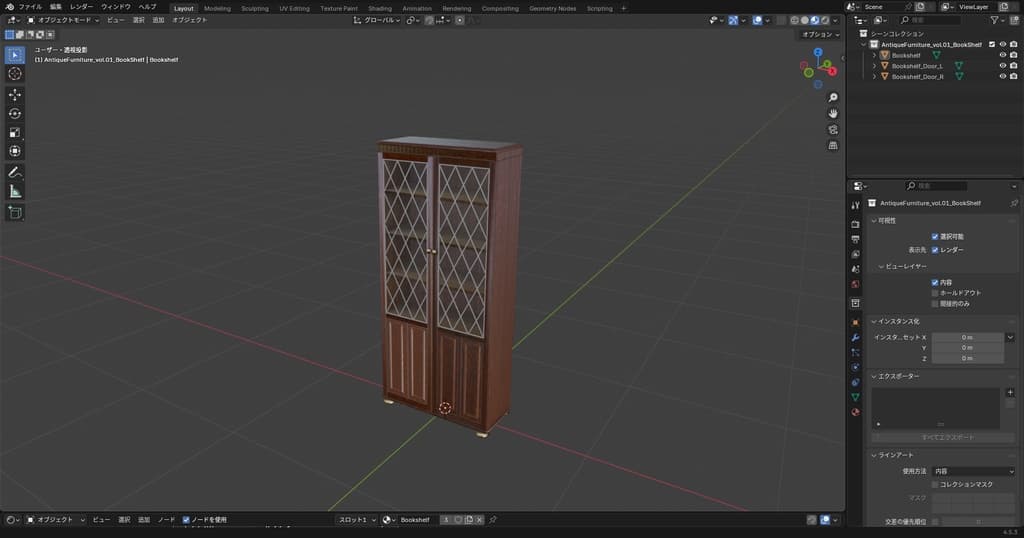Open the オブジェクトモード dropdown
The height and width of the screenshot is (538, 1024).
(x=63, y=20)
